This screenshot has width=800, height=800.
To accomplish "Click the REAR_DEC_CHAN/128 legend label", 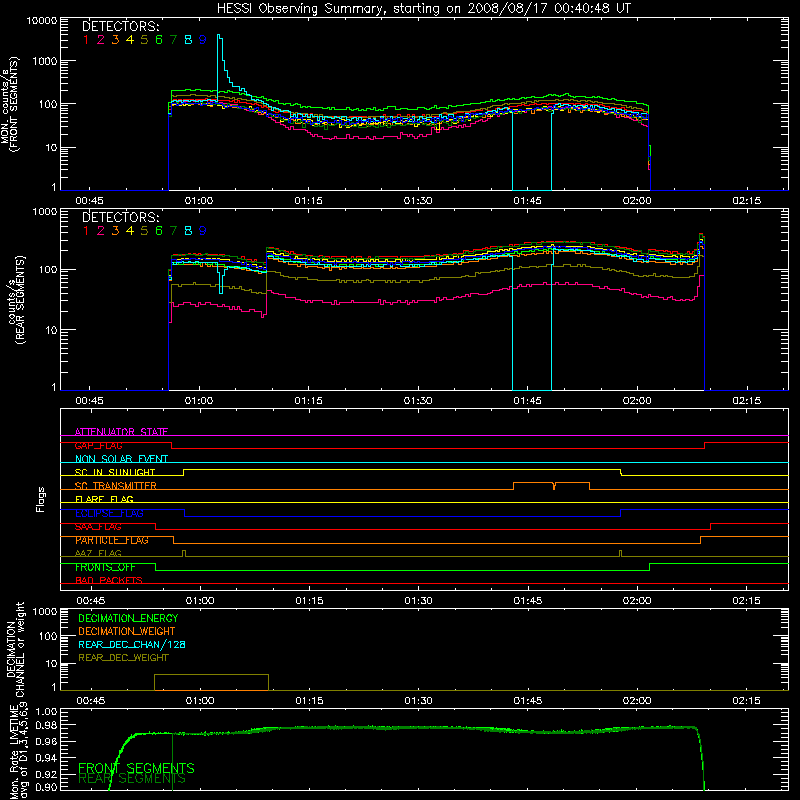I will [x=132, y=644].
